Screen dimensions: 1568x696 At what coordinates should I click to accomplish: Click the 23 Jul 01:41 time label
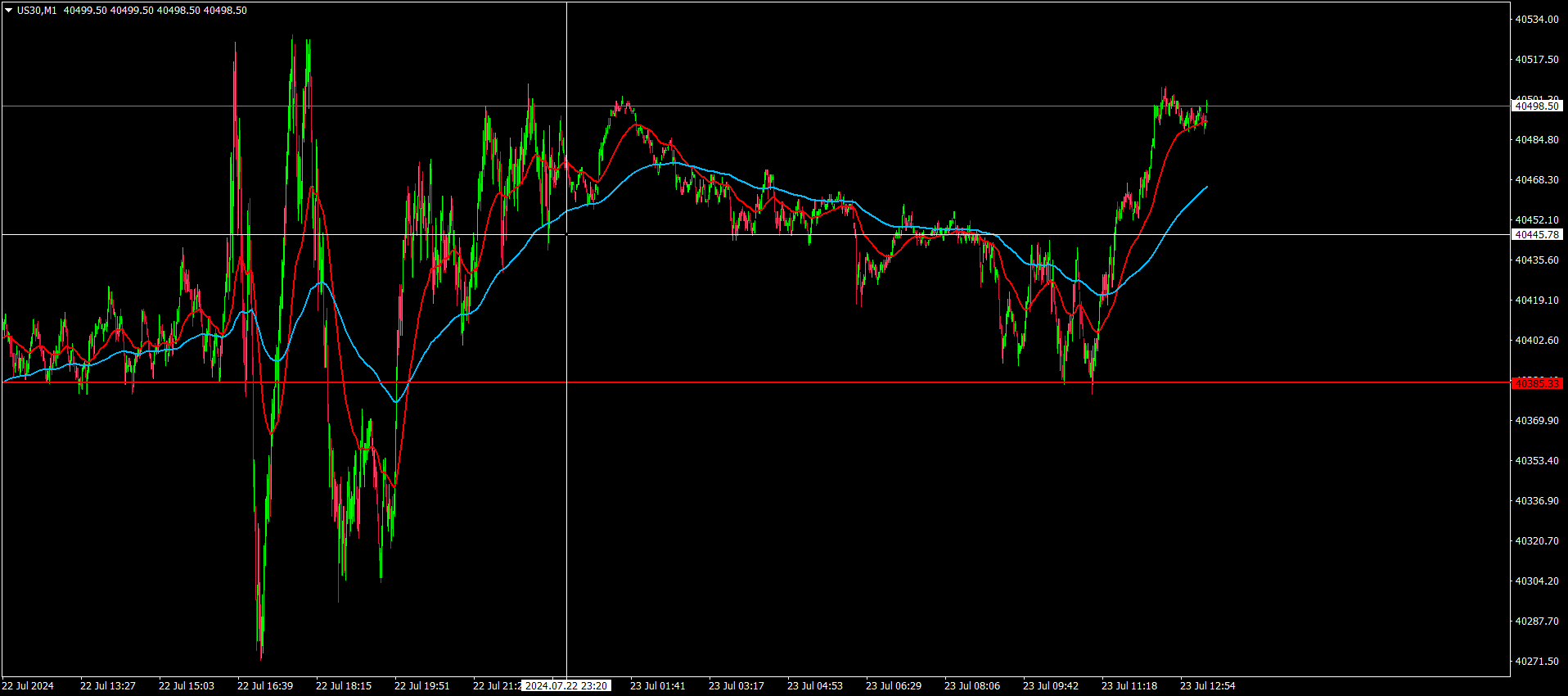[x=658, y=686]
